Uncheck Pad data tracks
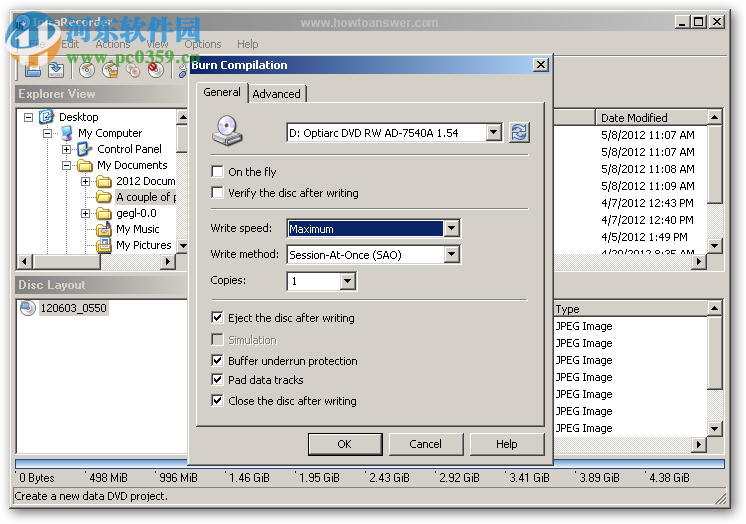The width and height of the screenshot is (746, 524). coord(217,379)
